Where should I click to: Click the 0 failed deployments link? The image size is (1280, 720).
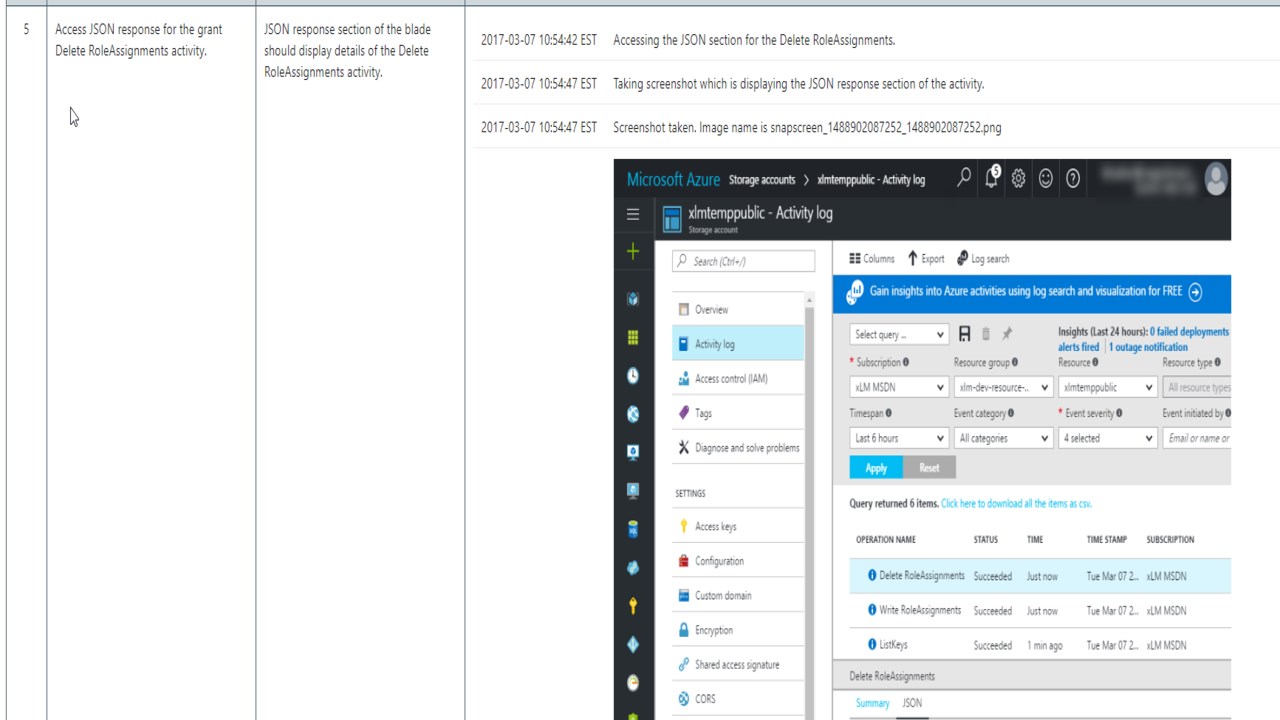(x=1189, y=332)
